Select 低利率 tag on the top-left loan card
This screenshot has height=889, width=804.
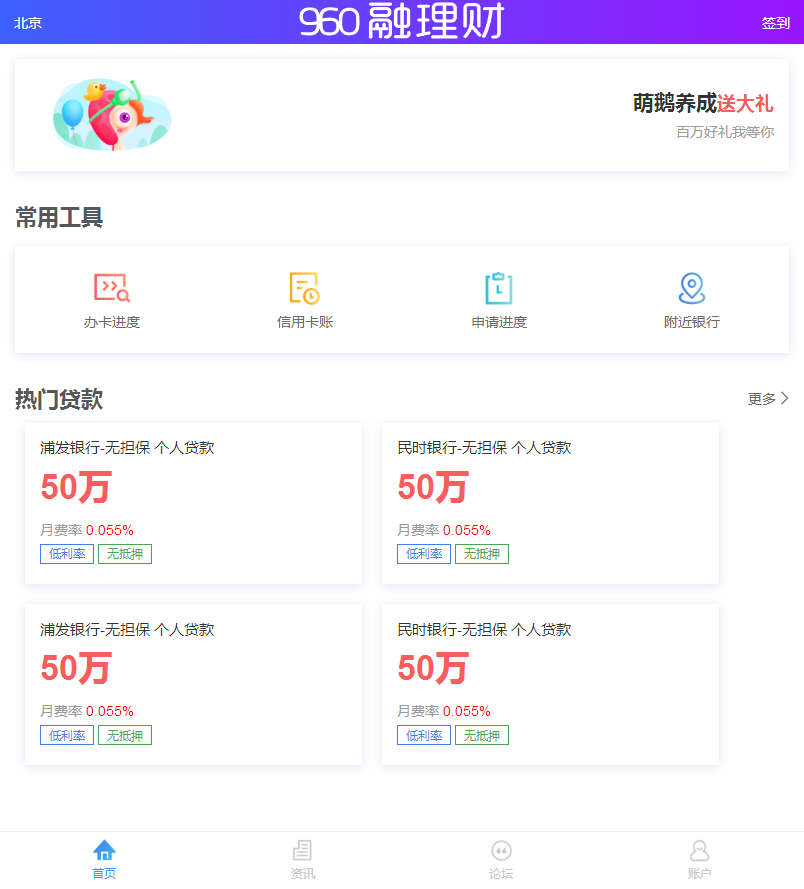click(67, 554)
